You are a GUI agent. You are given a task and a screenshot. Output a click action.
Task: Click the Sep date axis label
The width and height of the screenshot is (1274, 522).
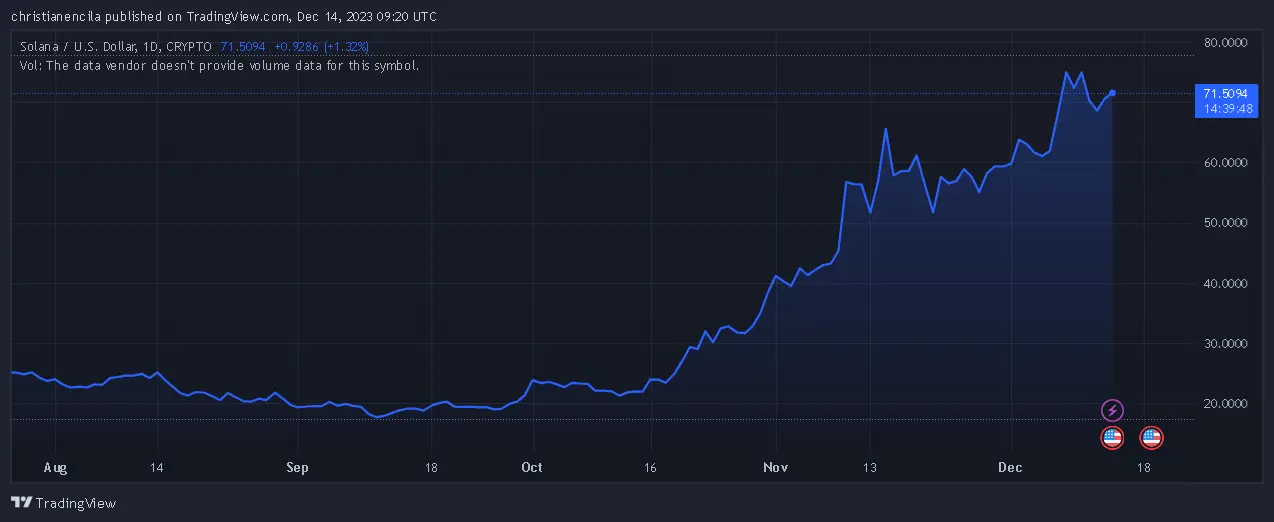pos(297,467)
